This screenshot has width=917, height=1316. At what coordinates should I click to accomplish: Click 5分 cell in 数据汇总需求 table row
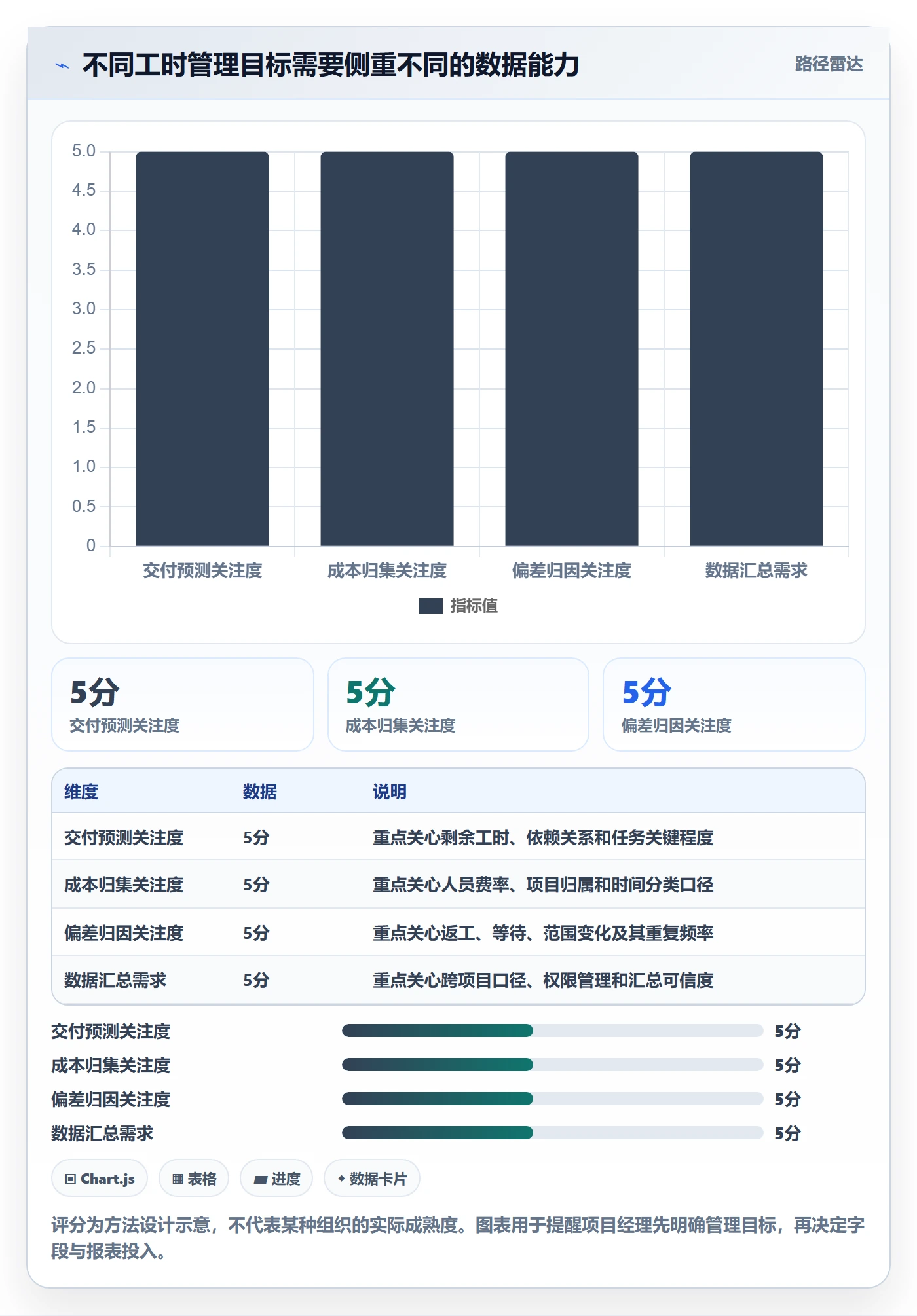click(256, 980)
